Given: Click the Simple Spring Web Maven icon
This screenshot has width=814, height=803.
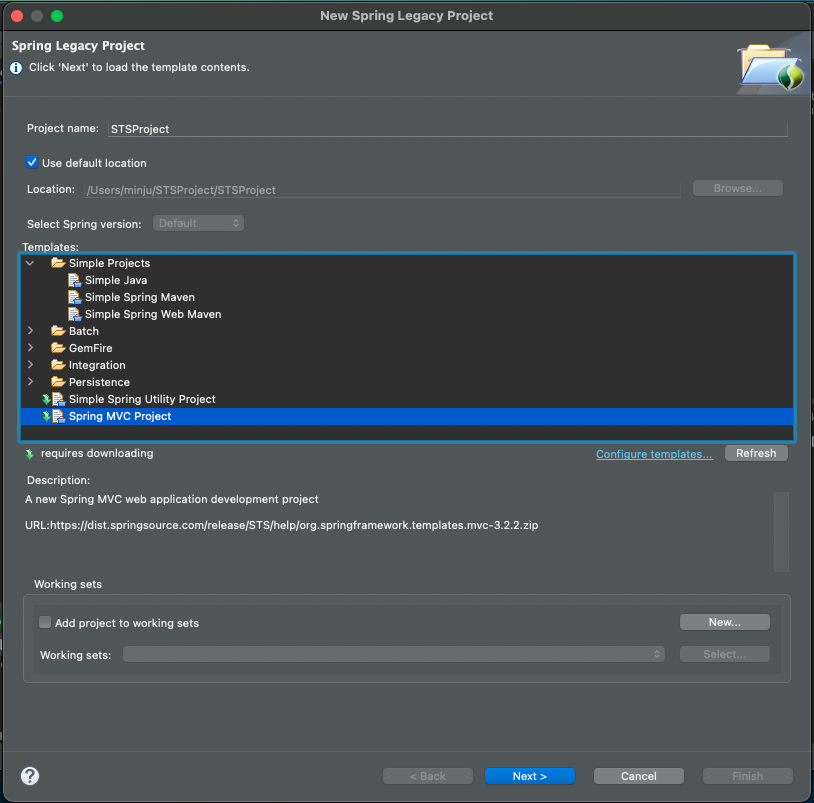Looking at the screenshot, I should [75, 315].
